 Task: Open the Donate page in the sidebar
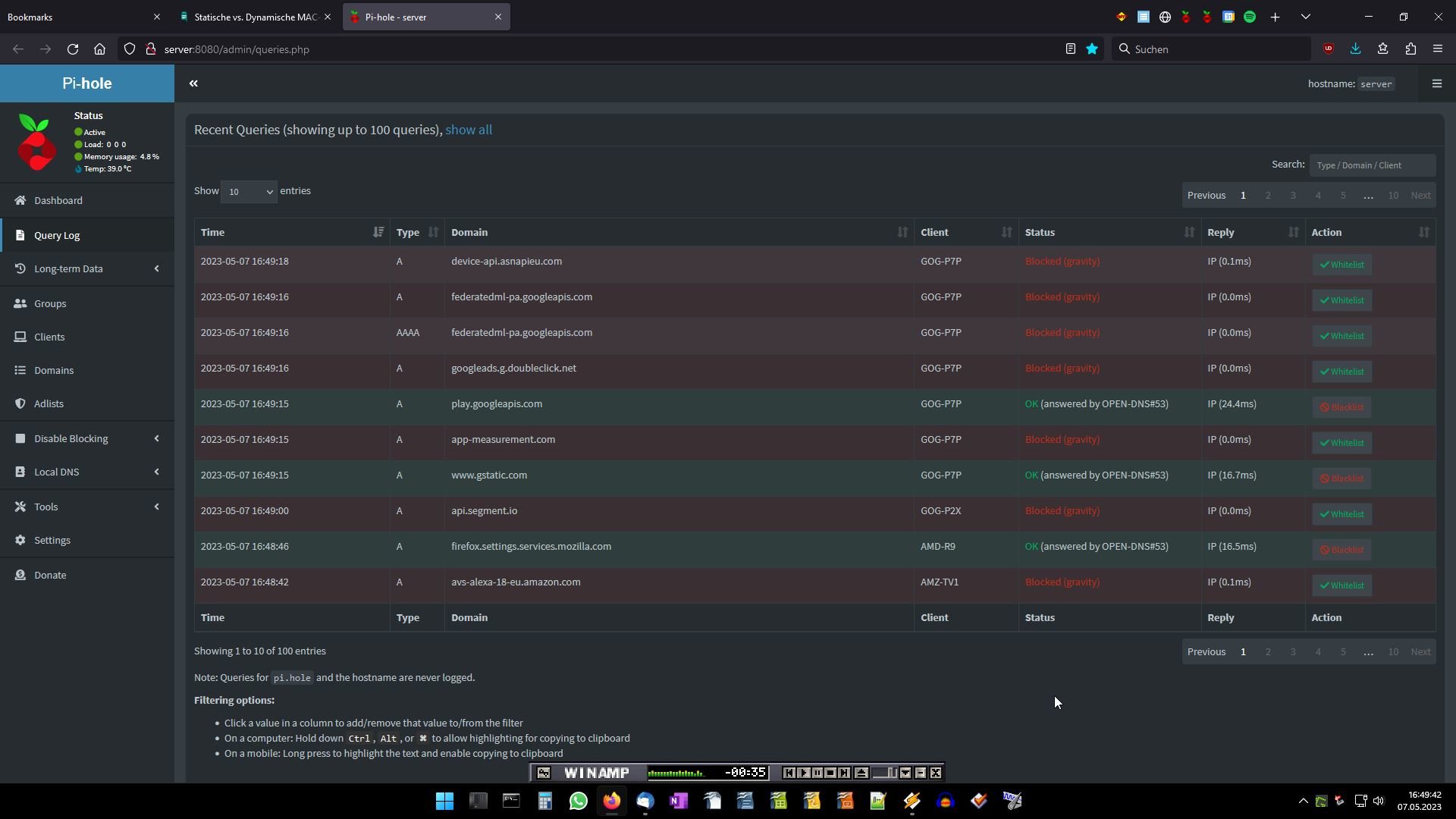(x=50, y=575)
